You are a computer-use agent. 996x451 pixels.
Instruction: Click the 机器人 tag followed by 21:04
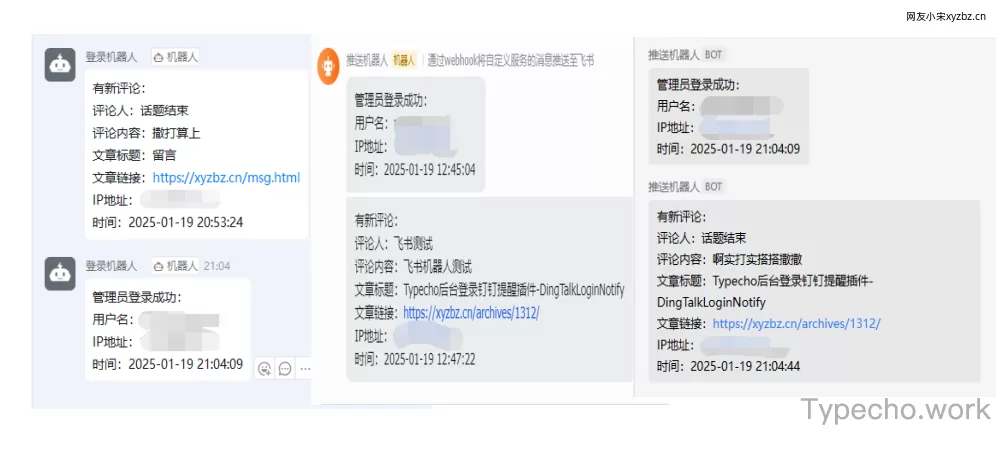[x=175, y=266]
